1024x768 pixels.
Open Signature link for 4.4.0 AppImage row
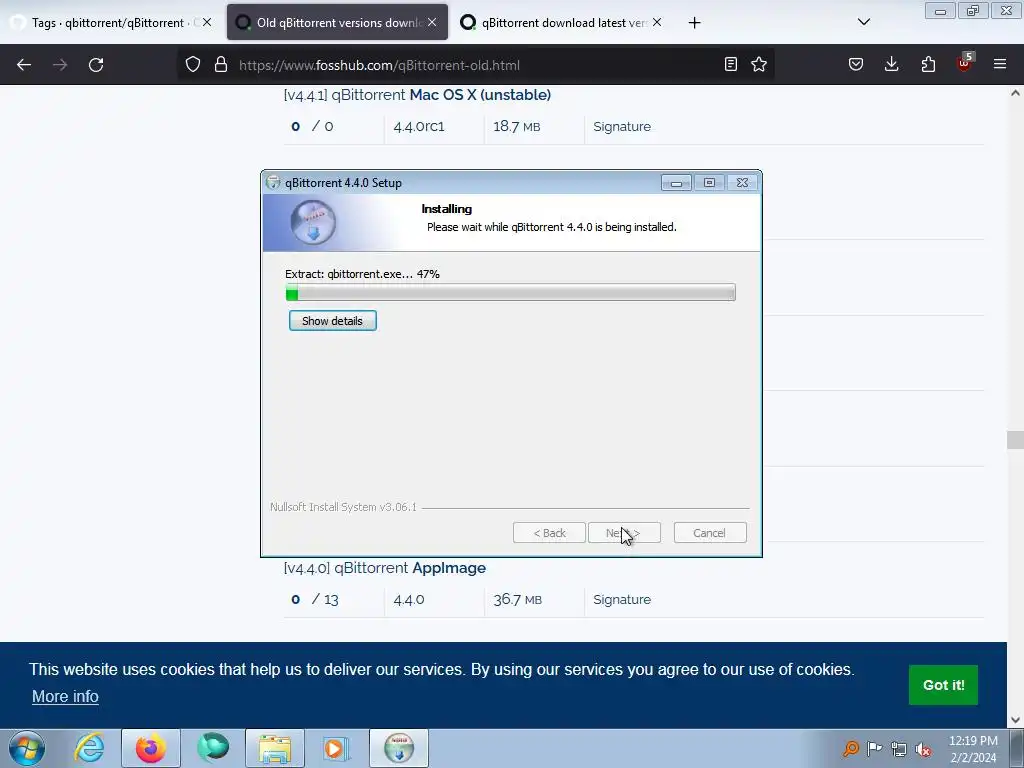[x=622, y=600]
